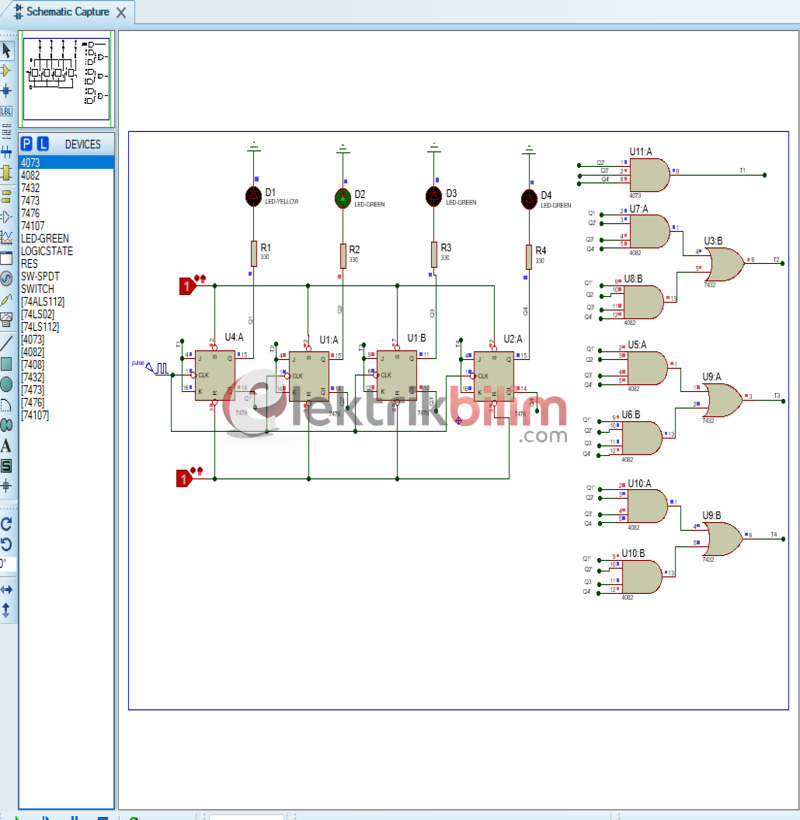Select the Selection Mode arrow tool
The height and width of the screenshot is (820, 800).
[6, 50]
